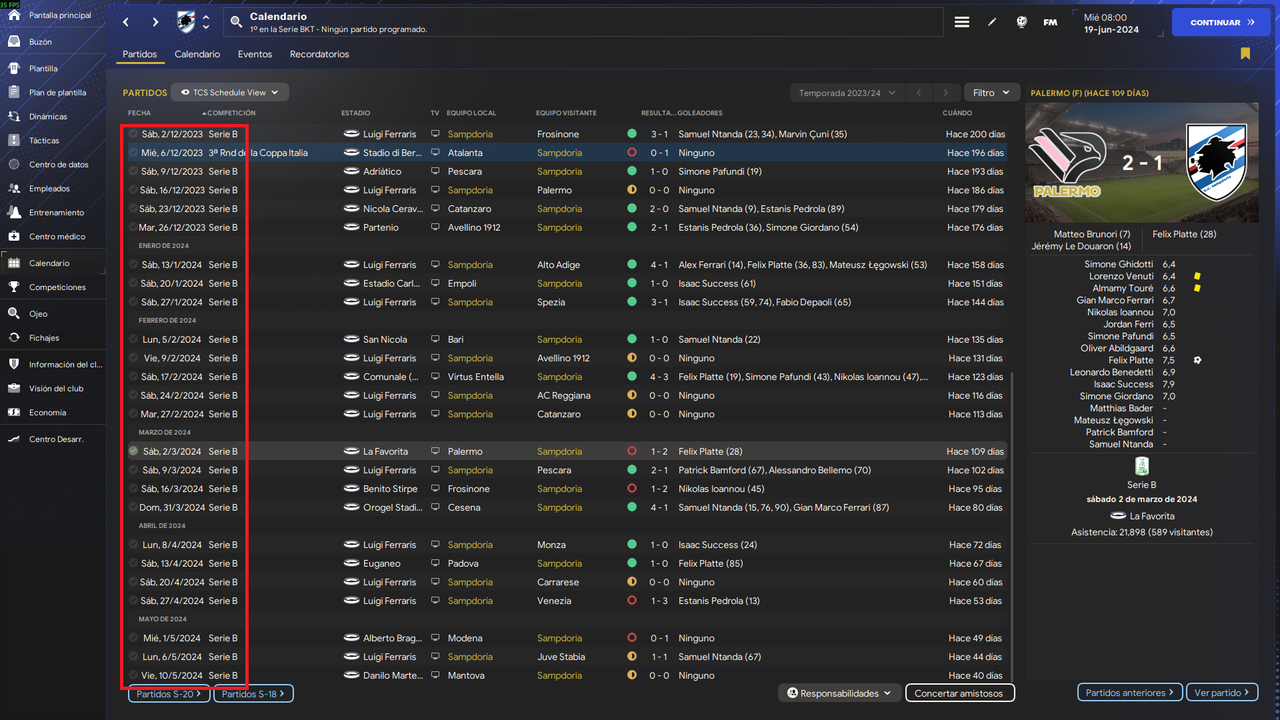Uncheck the Sáb, 2/3/2024 Palermo match
Image resolution: width=1280 pixels, height=720 pixels.
(x=133, y=452)
